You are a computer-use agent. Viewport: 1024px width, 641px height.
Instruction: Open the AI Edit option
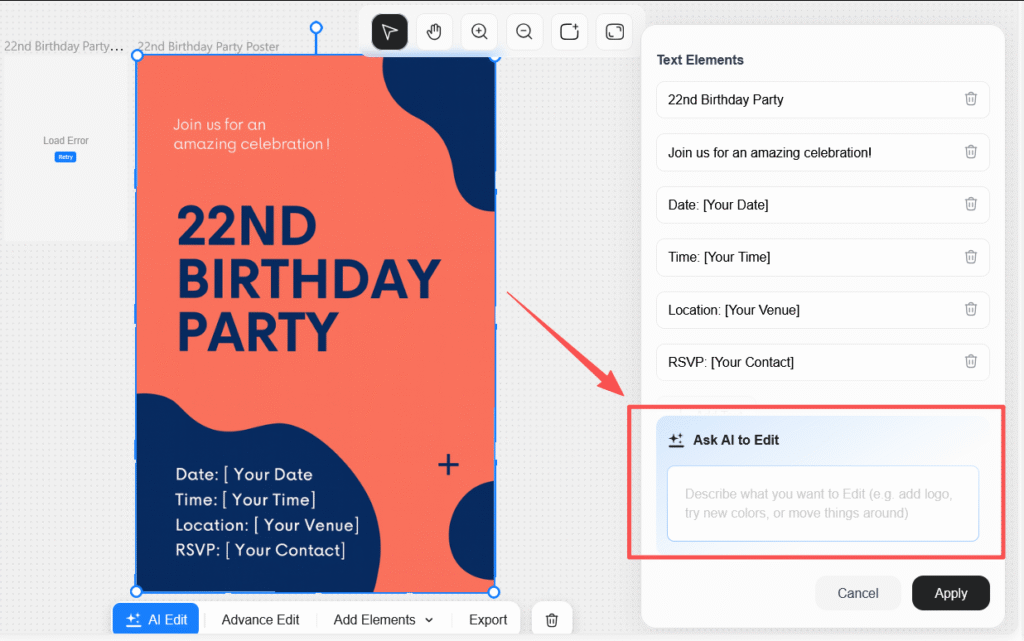click(157, 620)
